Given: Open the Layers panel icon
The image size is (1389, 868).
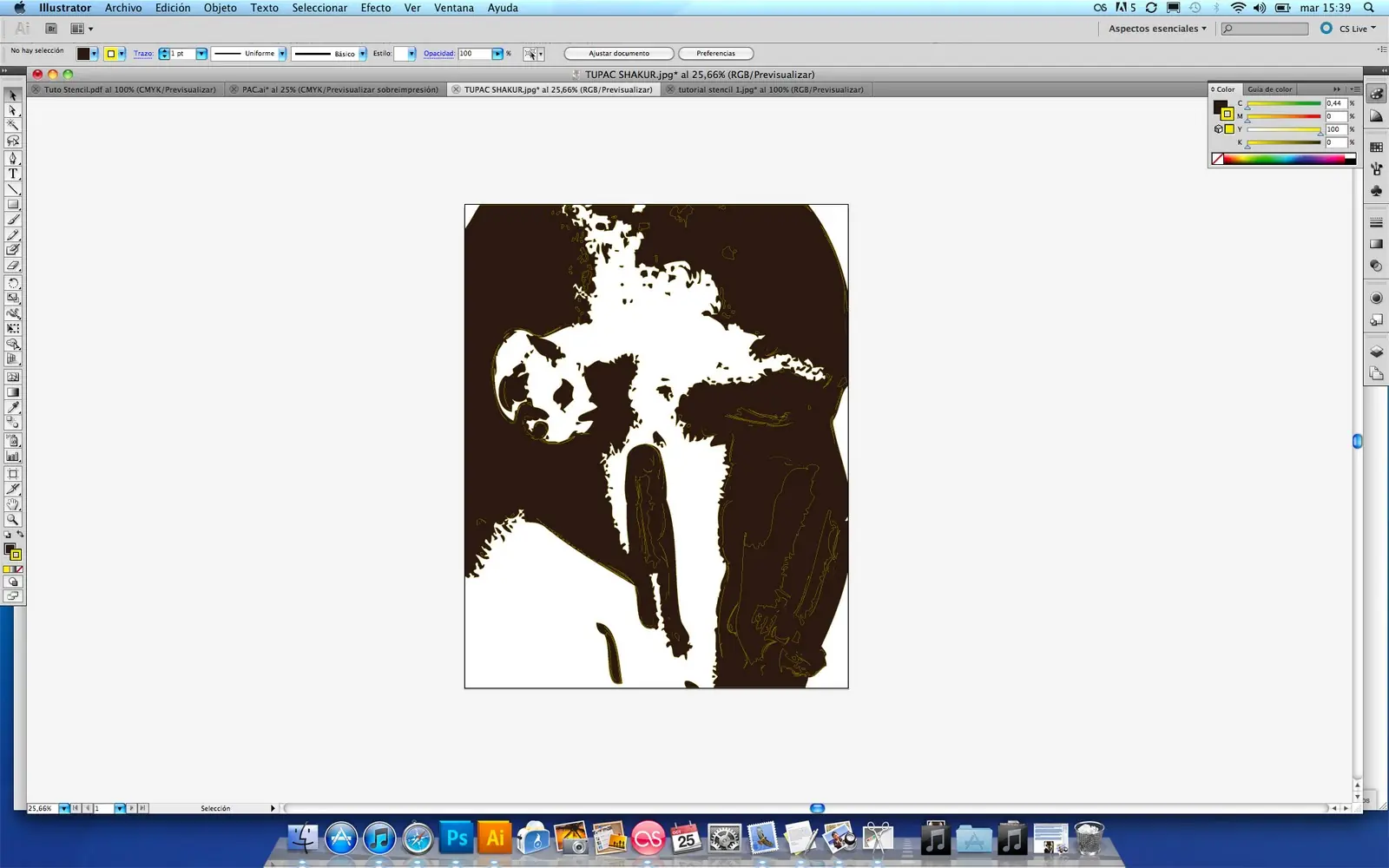Looking at the screenshot, I should tap(1376, 352).
